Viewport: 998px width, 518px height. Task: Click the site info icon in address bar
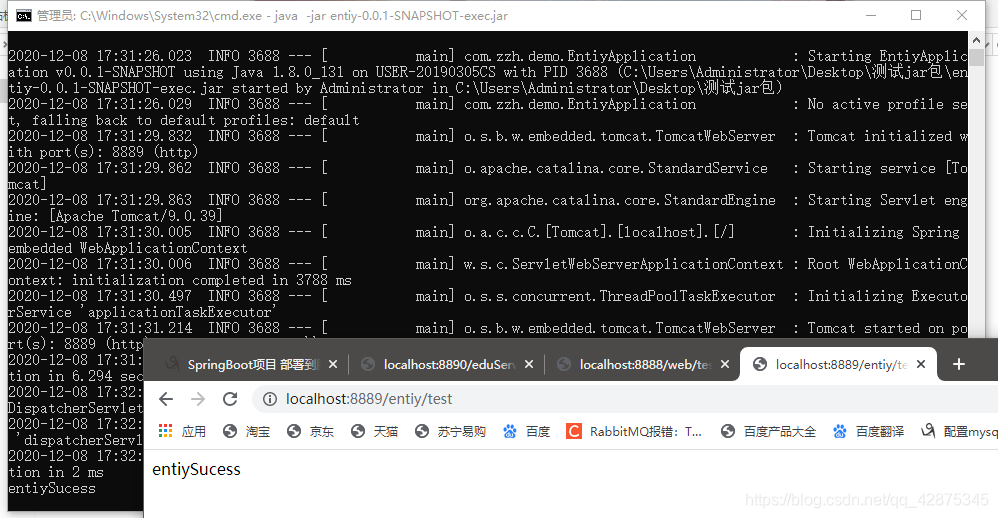pyautogui.click(x=270, y=399)
